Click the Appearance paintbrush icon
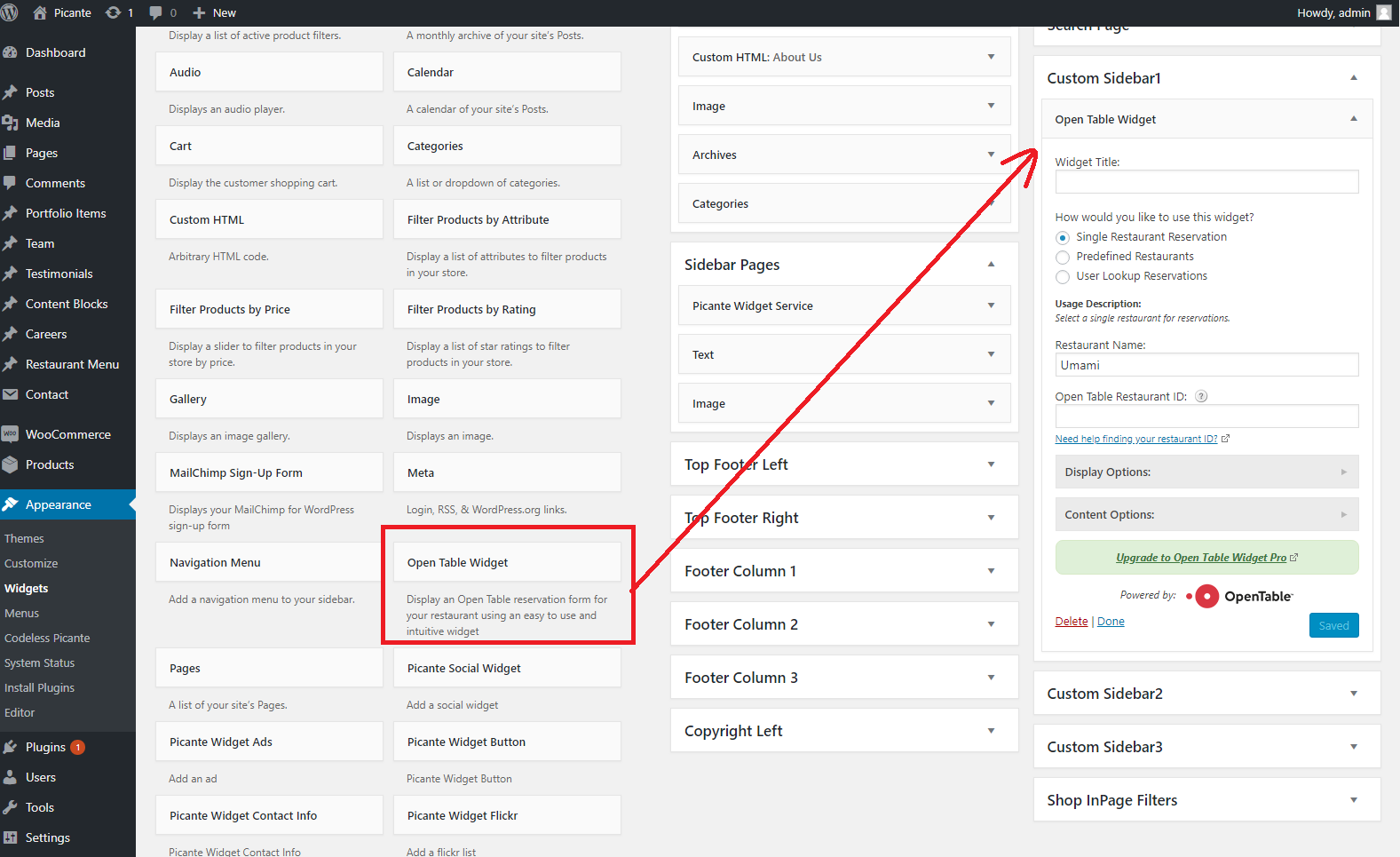Screen dimensions: 1400x857 [x=10, y=504]
